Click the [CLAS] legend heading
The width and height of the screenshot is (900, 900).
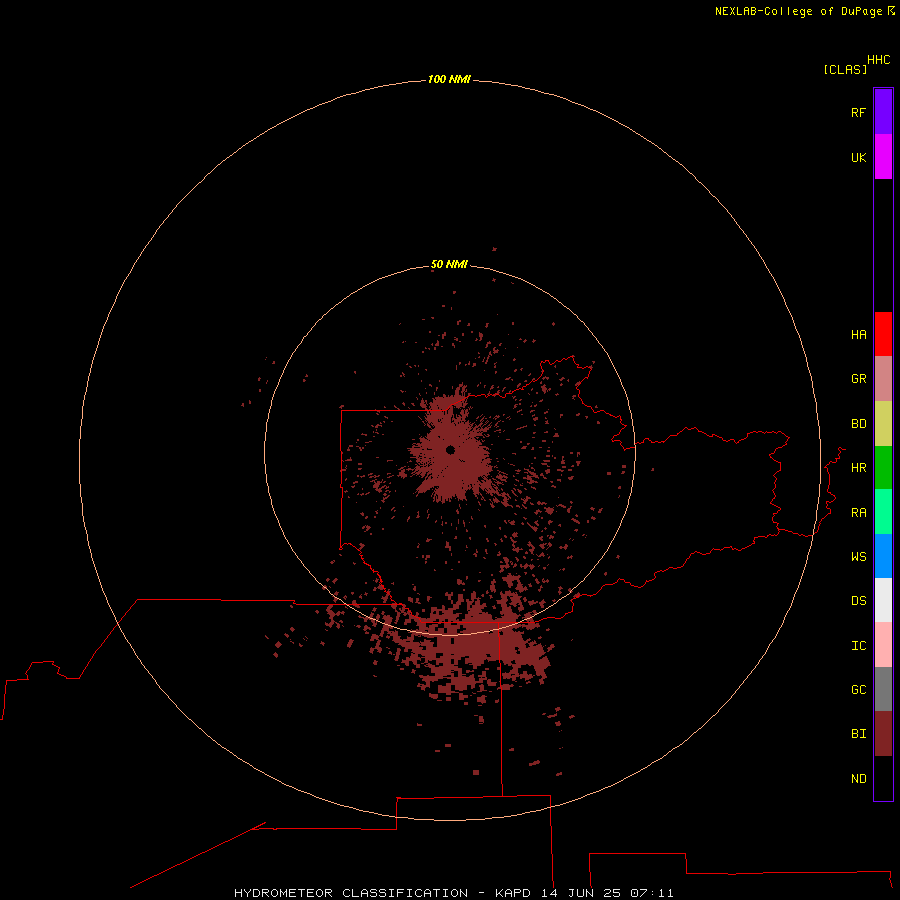pyautogui.click(x=845, y=69)
